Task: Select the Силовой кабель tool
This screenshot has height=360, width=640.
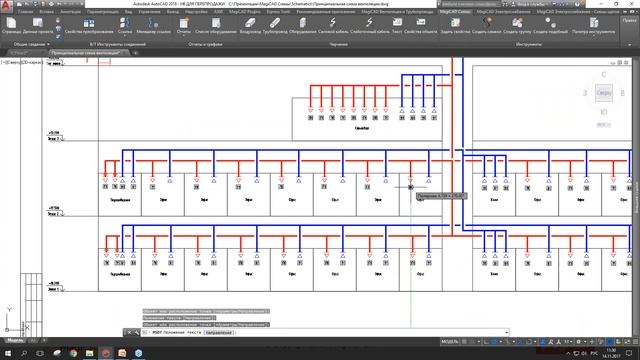Action: [333, 25]
